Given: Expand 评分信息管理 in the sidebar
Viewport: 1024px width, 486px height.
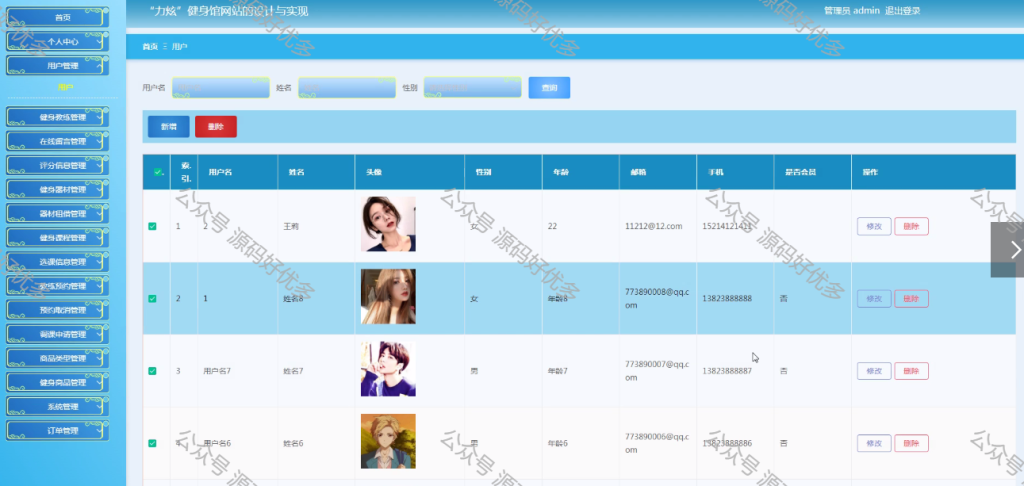Looking at the screenshot, I should click(57, 165).
